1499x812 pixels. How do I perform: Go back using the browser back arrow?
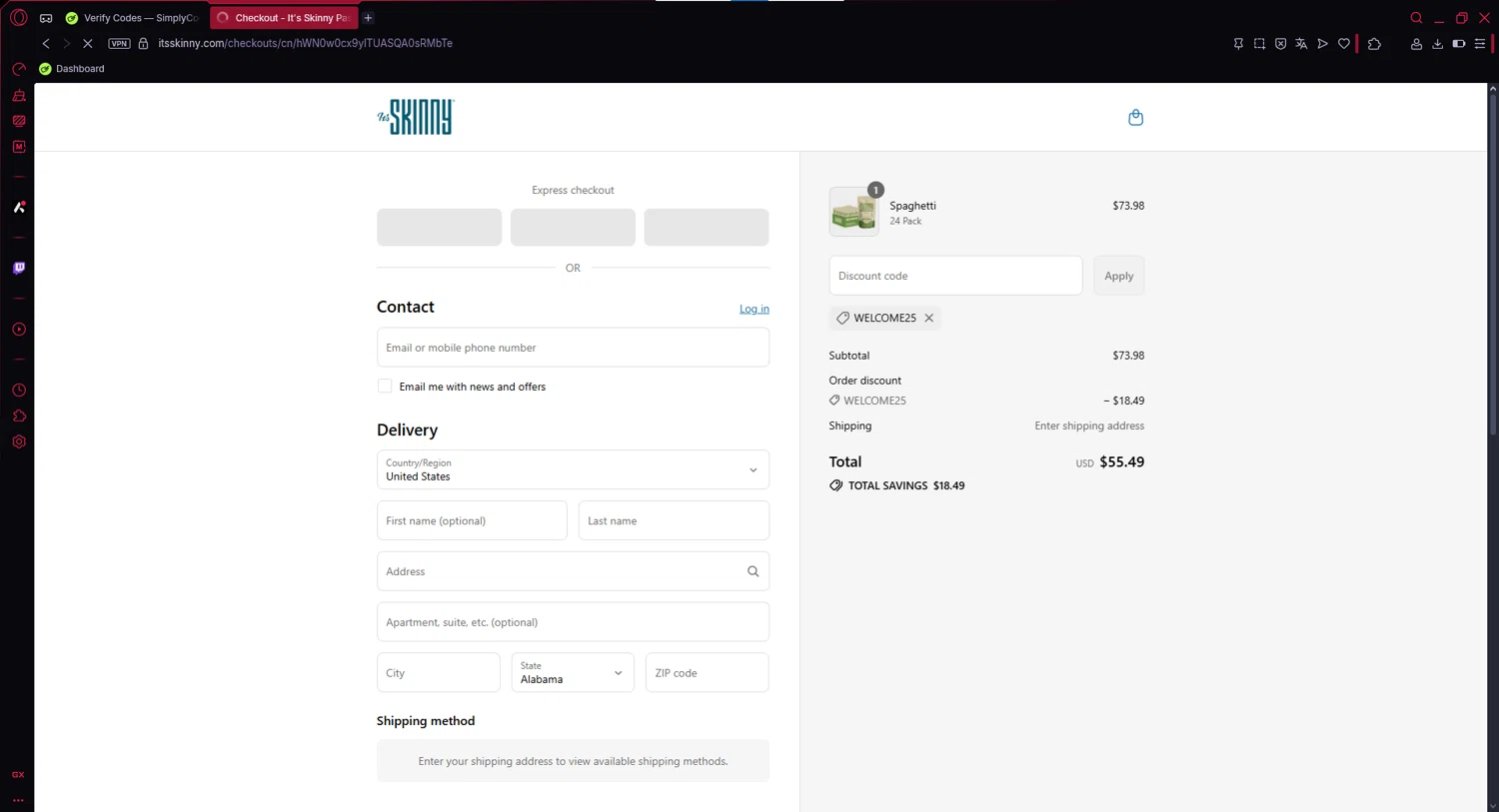pos(46,43)
